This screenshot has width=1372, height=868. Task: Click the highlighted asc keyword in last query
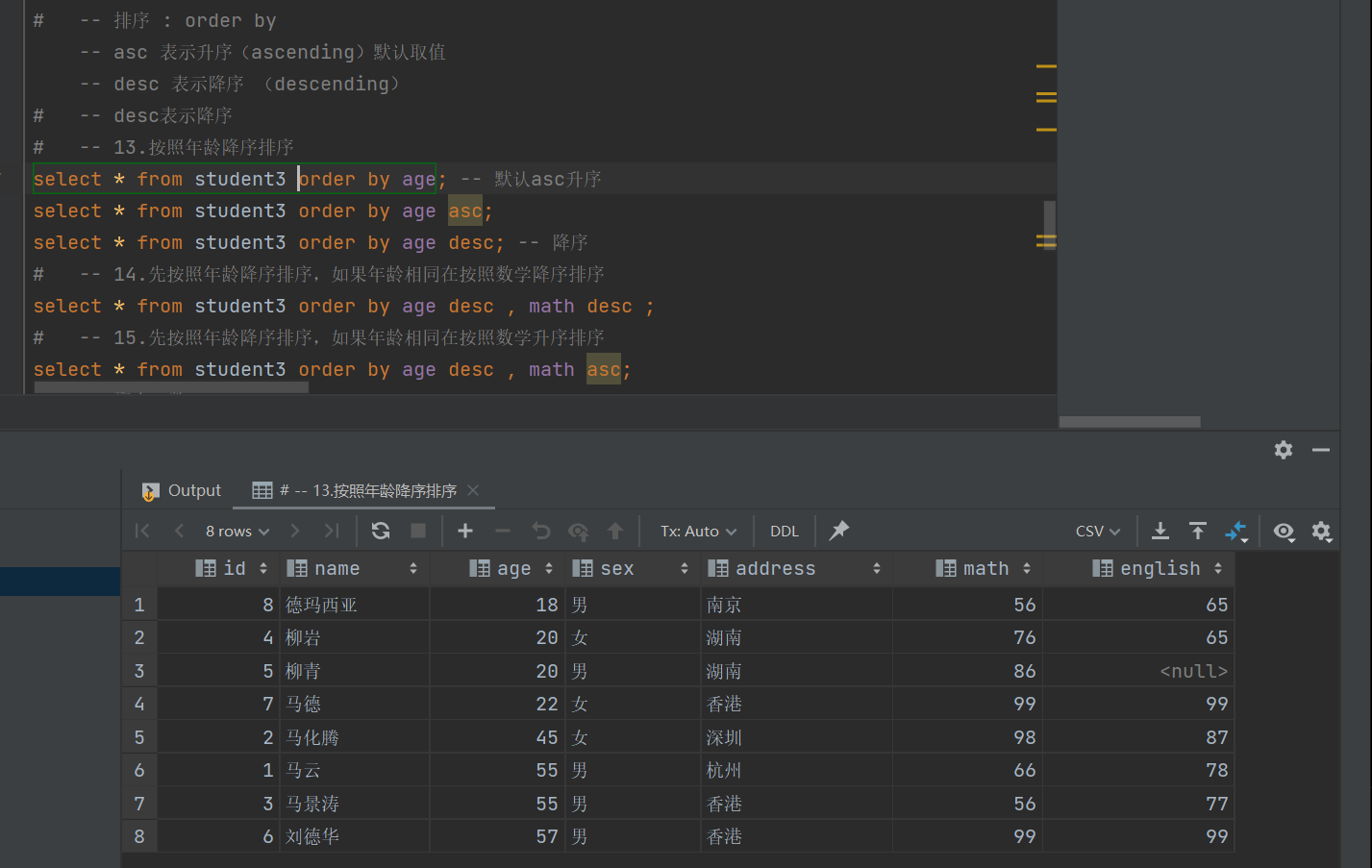(x=604, y=369)
